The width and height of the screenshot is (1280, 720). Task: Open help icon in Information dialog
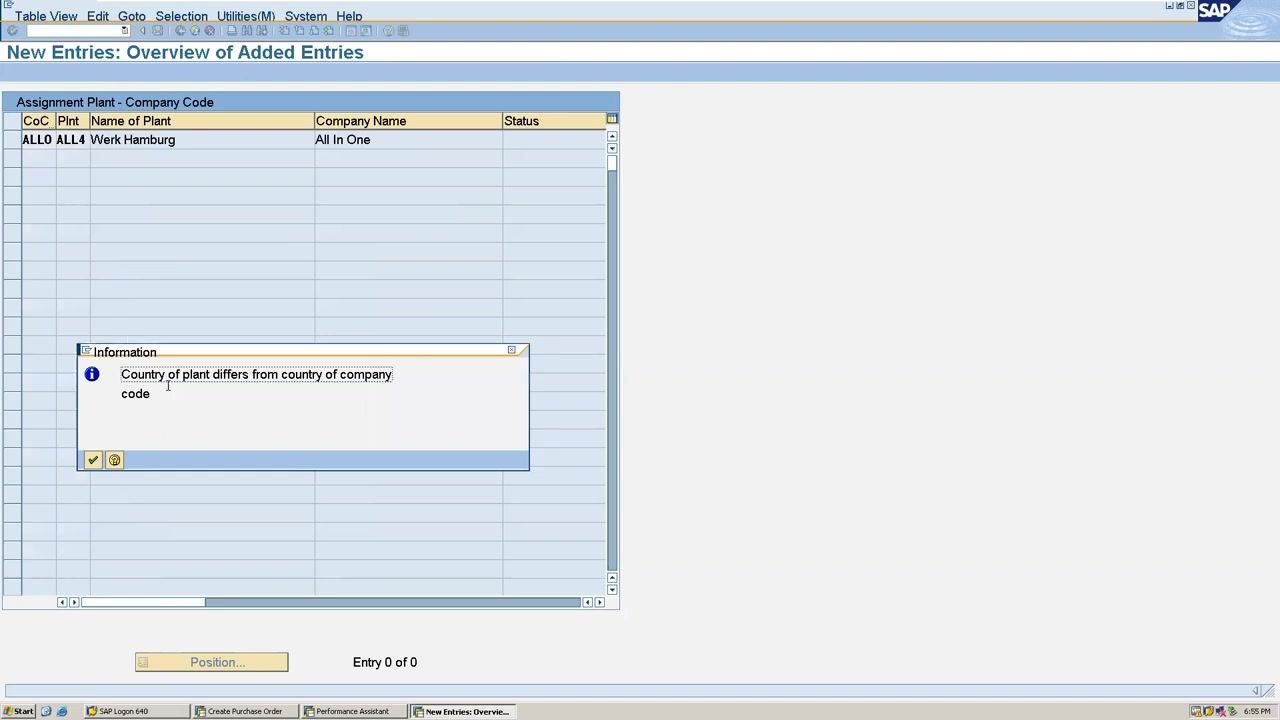tap(114, 460)
